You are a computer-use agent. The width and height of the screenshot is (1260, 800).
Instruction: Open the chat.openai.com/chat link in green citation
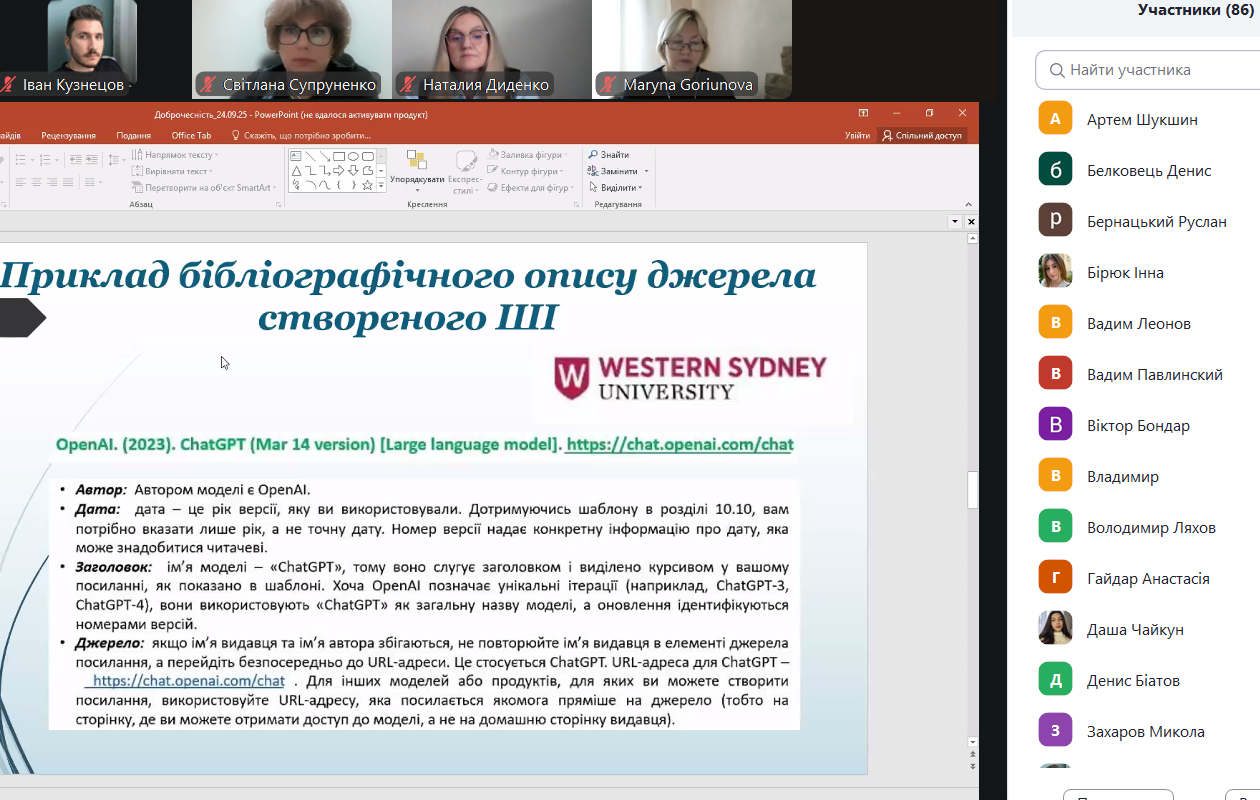678,444
